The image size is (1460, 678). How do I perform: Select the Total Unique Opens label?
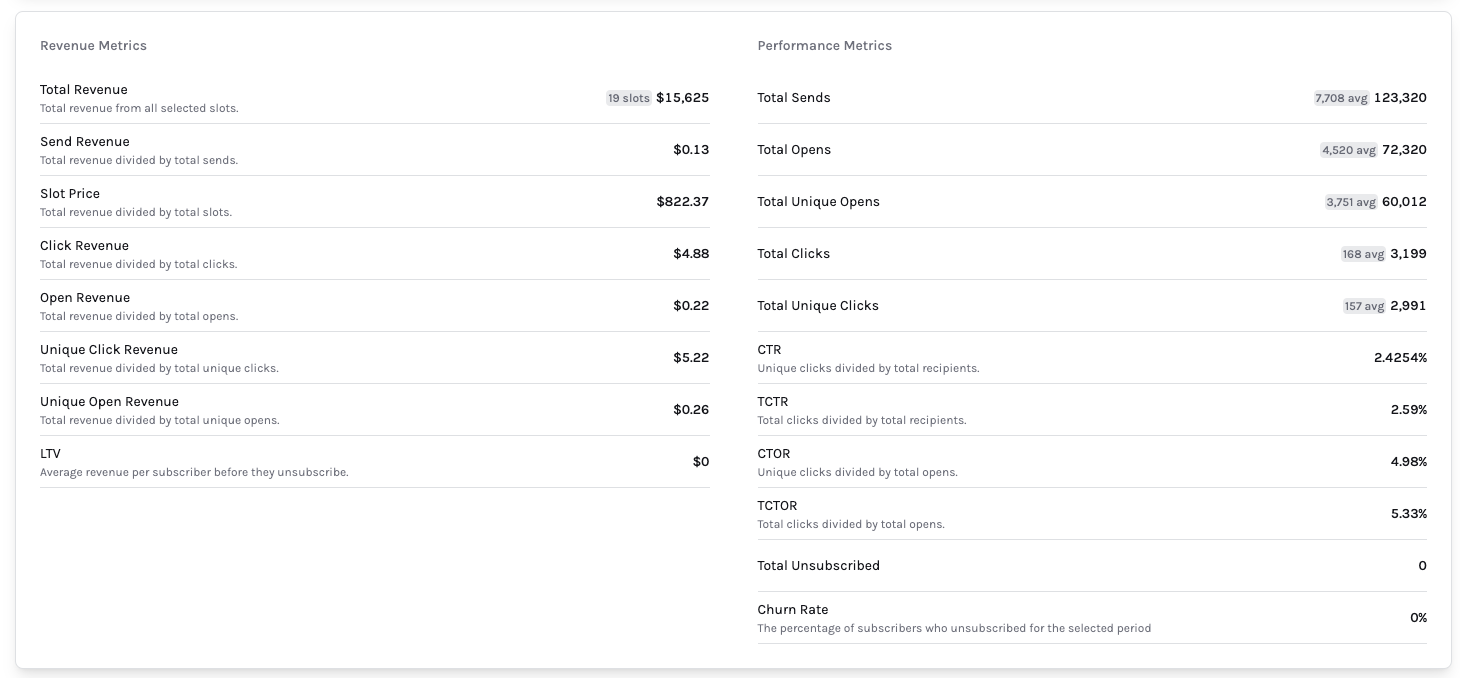818,202
